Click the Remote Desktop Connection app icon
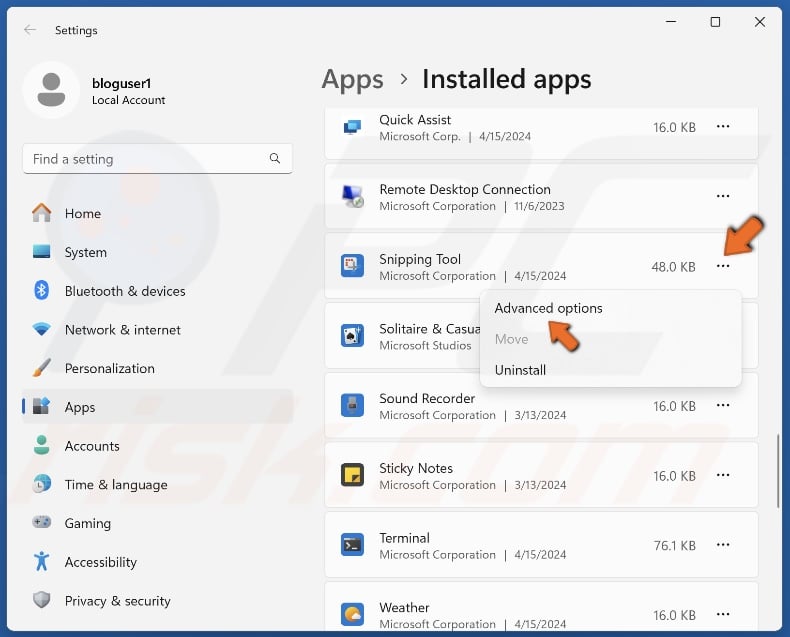This screenshot has height=637, width=790. pos(352,196)
